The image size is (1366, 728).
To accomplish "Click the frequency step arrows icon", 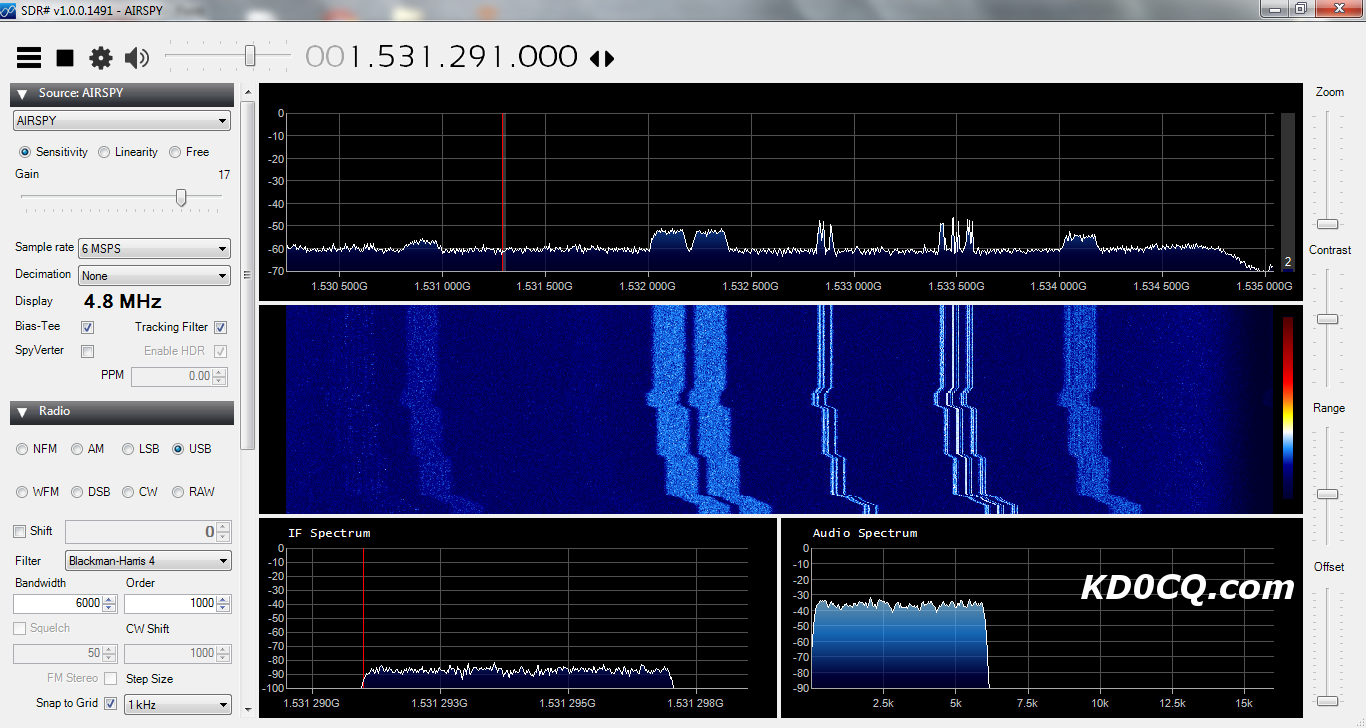I will pyautogui.click(x=602, y=58).
